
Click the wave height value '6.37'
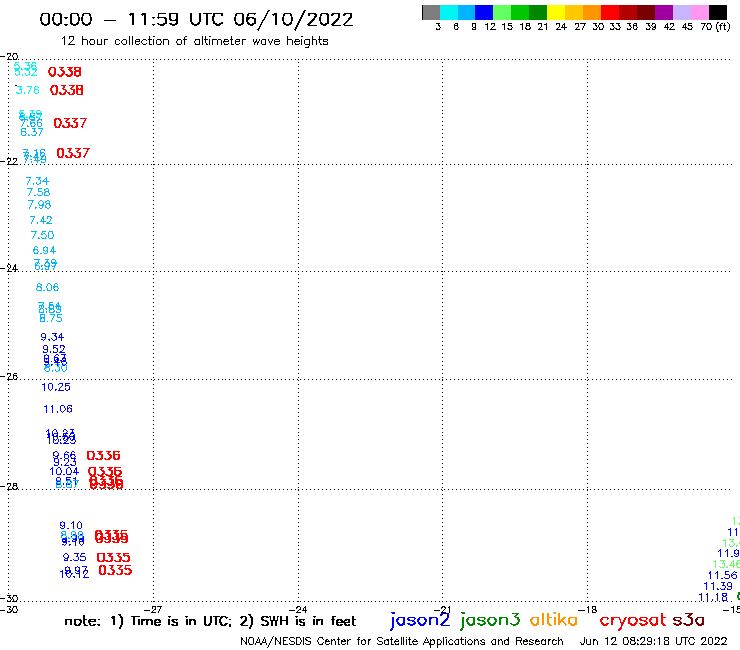coord(32,132)
